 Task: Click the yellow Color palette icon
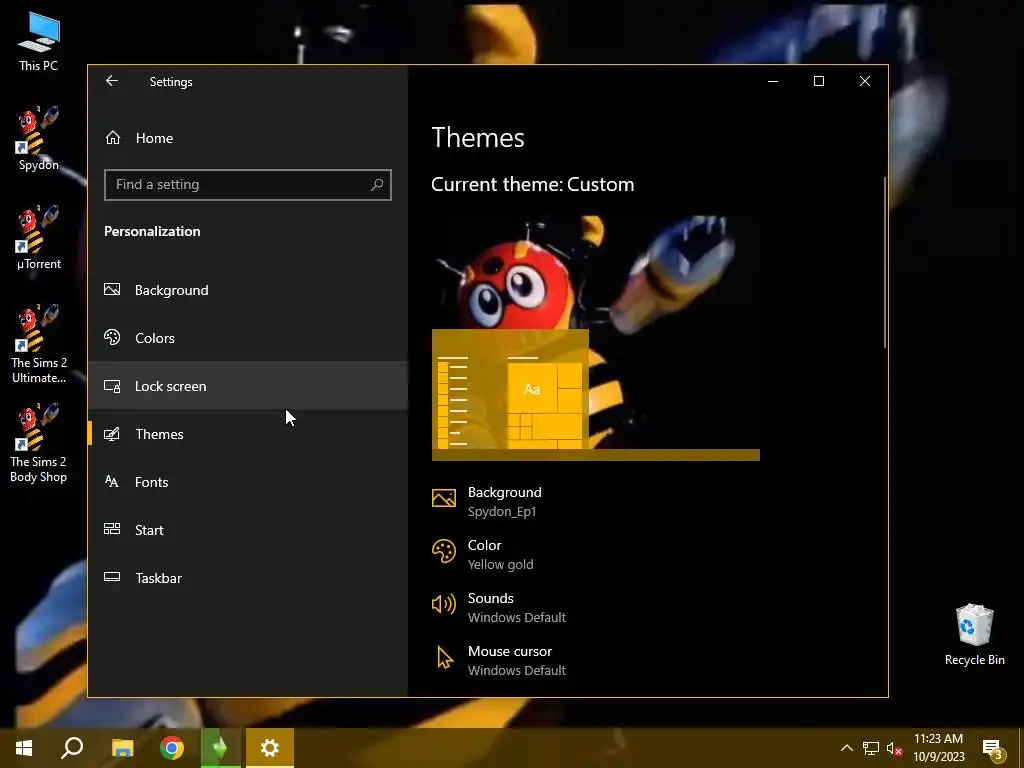pyautogui.click(x=443, y=551)
